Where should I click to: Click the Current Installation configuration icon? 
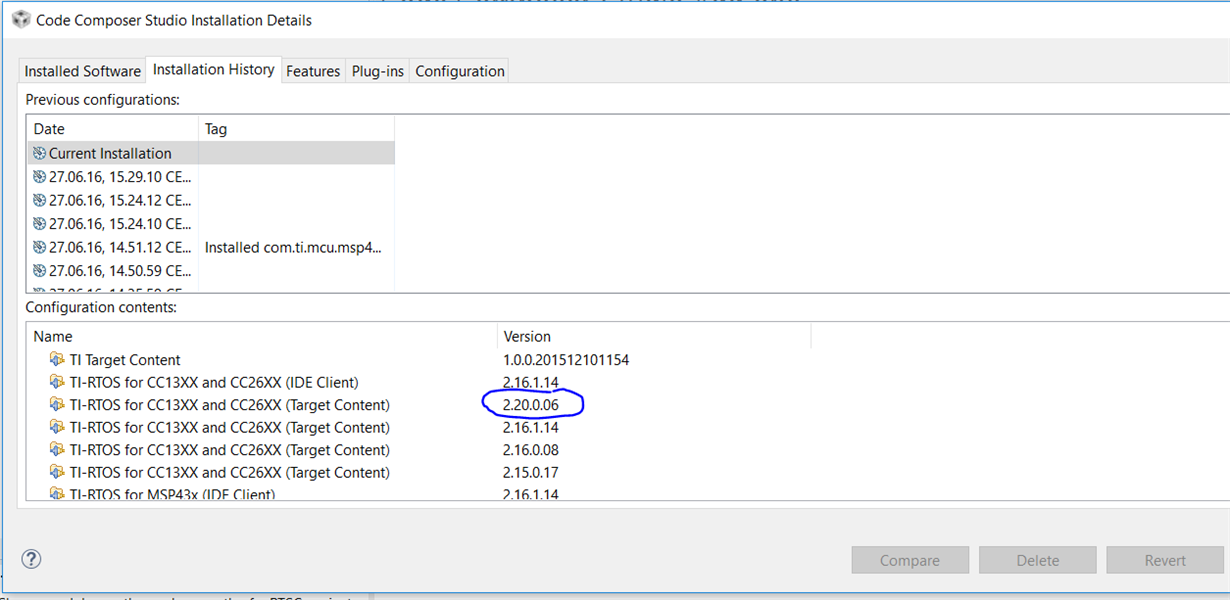click(x=40, y=153)
